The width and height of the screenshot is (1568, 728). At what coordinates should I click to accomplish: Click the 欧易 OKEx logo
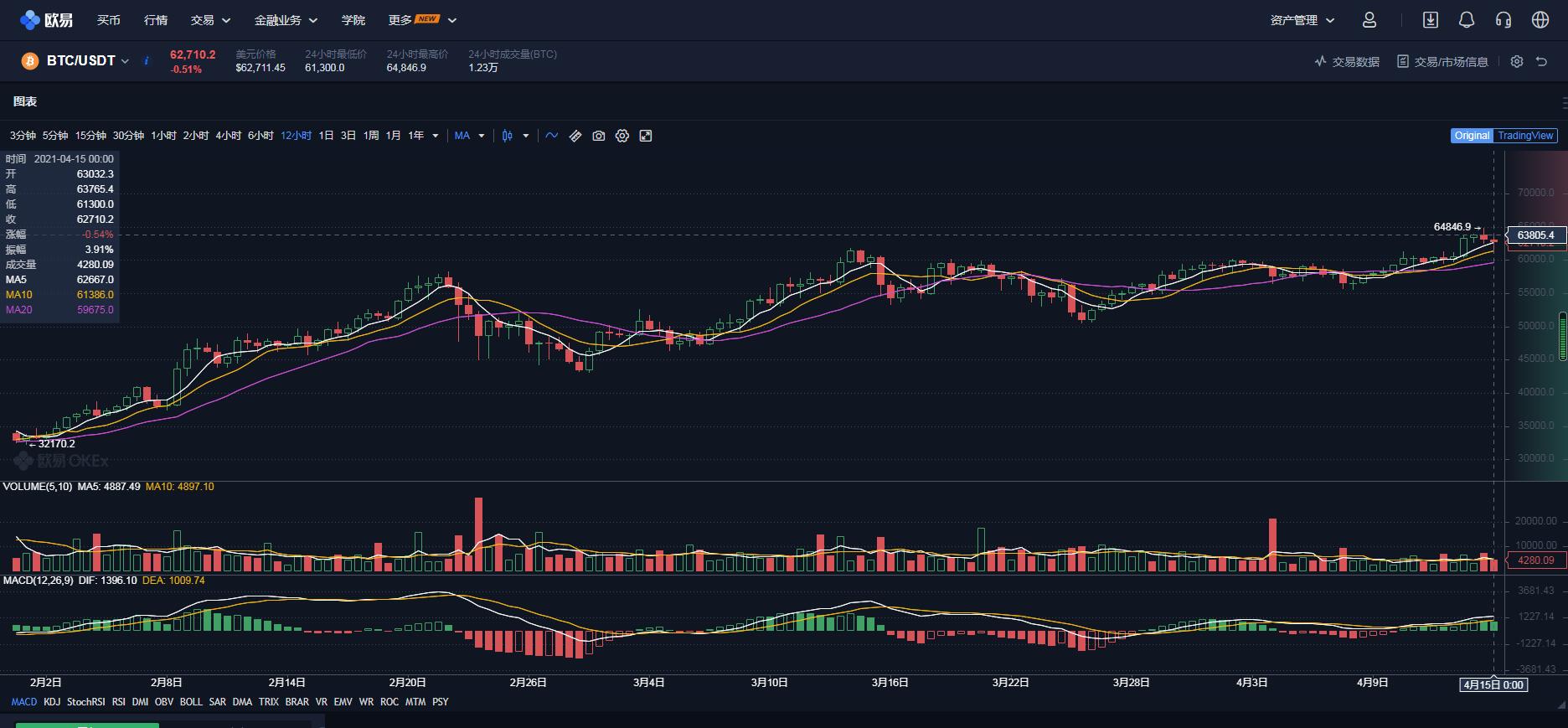point(47,19)
